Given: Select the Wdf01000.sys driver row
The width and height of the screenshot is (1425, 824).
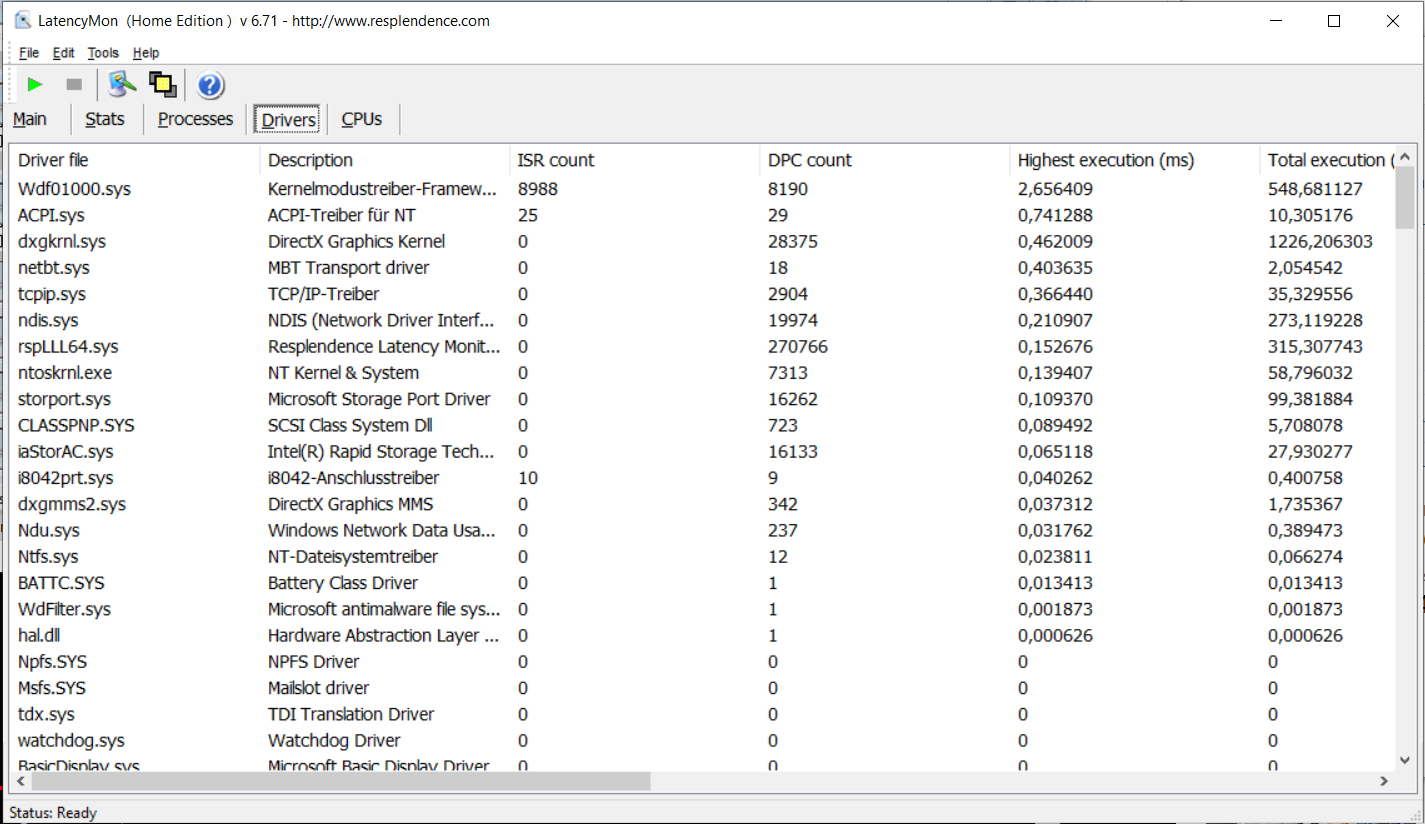Looking at the screenshot, I should point(74,189).
